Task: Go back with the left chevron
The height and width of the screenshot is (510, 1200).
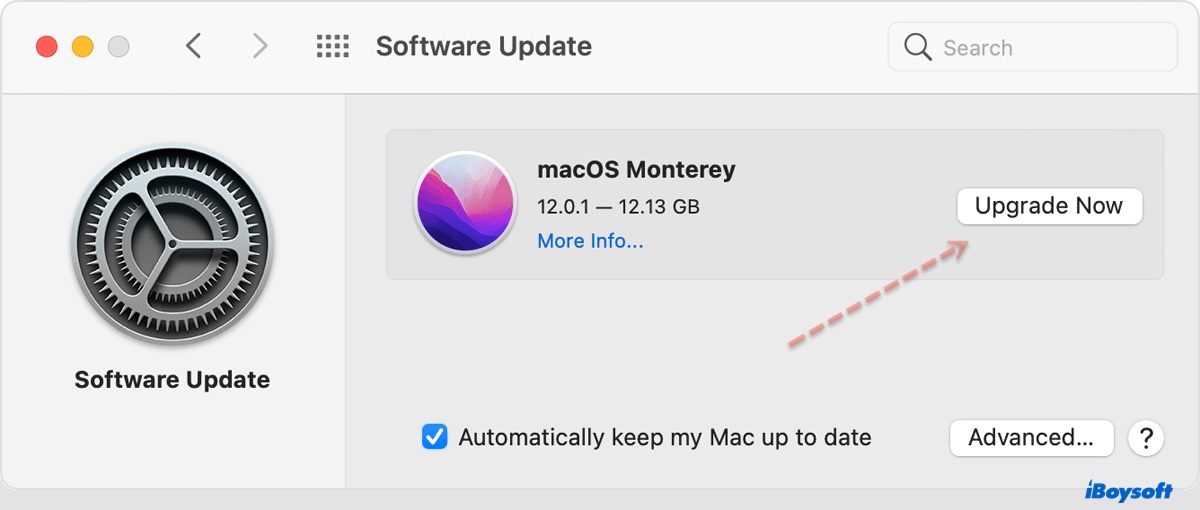Action: 194,46
